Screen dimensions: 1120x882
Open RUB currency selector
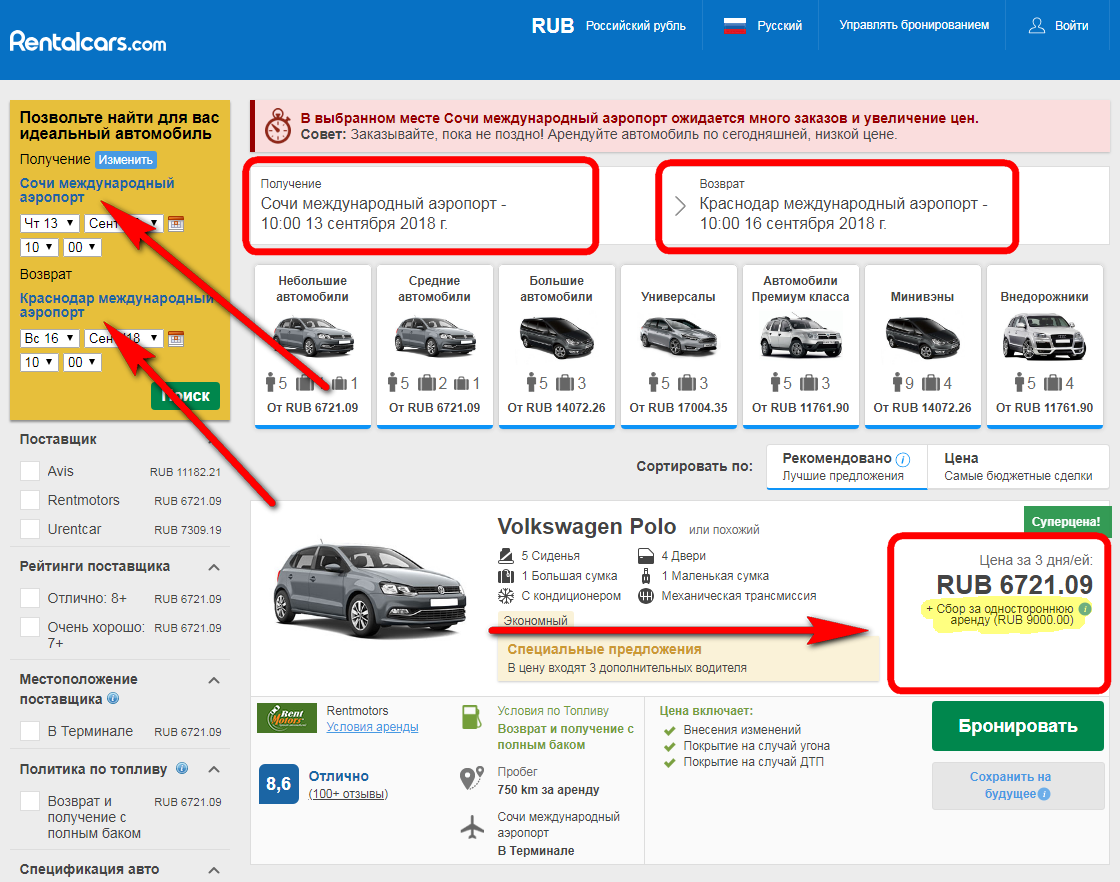pyautogui.click(x=608, y=26)
